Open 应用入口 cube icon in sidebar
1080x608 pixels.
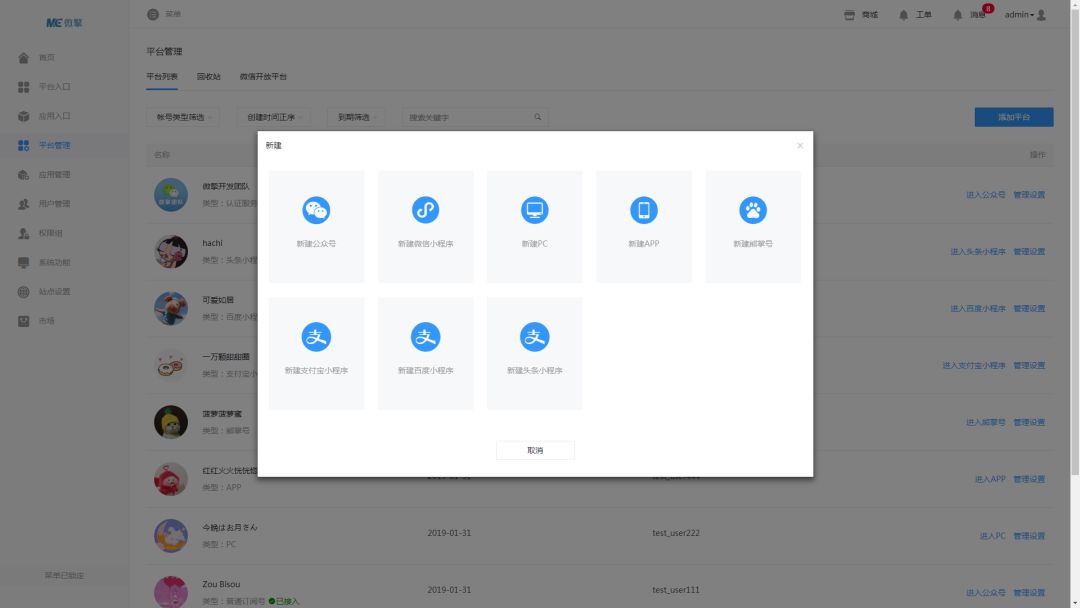(23, 116)
